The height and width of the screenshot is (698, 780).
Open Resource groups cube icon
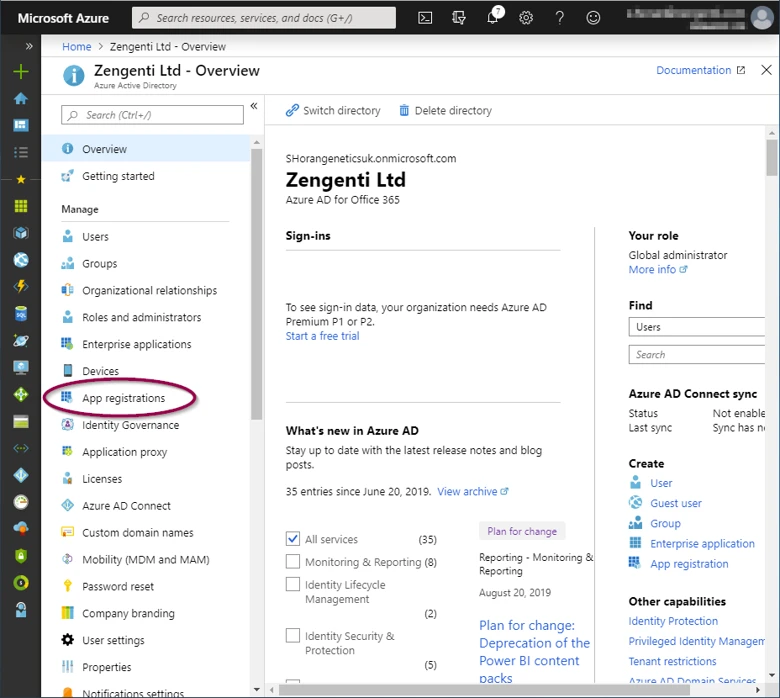pos(21,233)
